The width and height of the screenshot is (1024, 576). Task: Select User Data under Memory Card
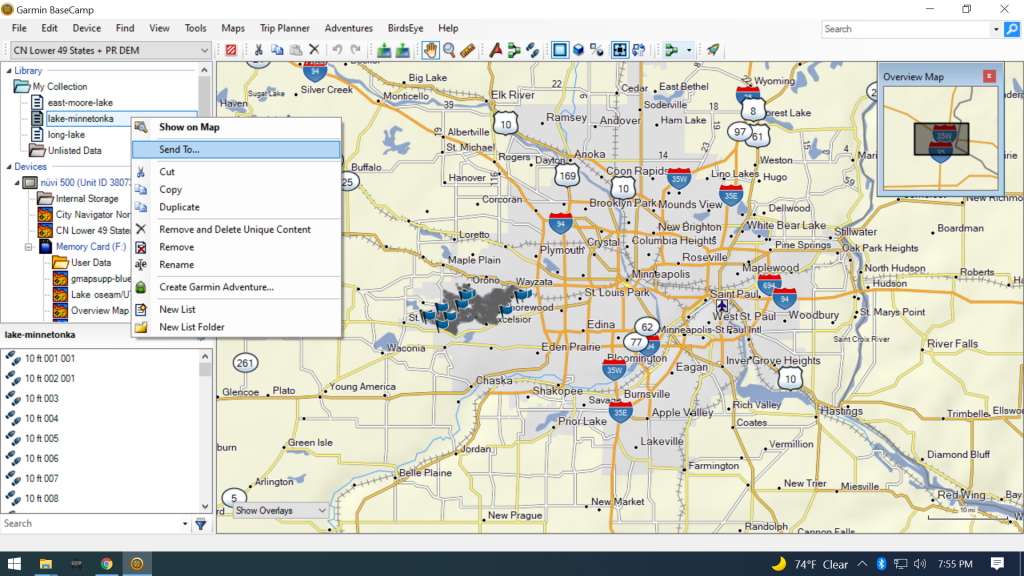coord(91,263)
